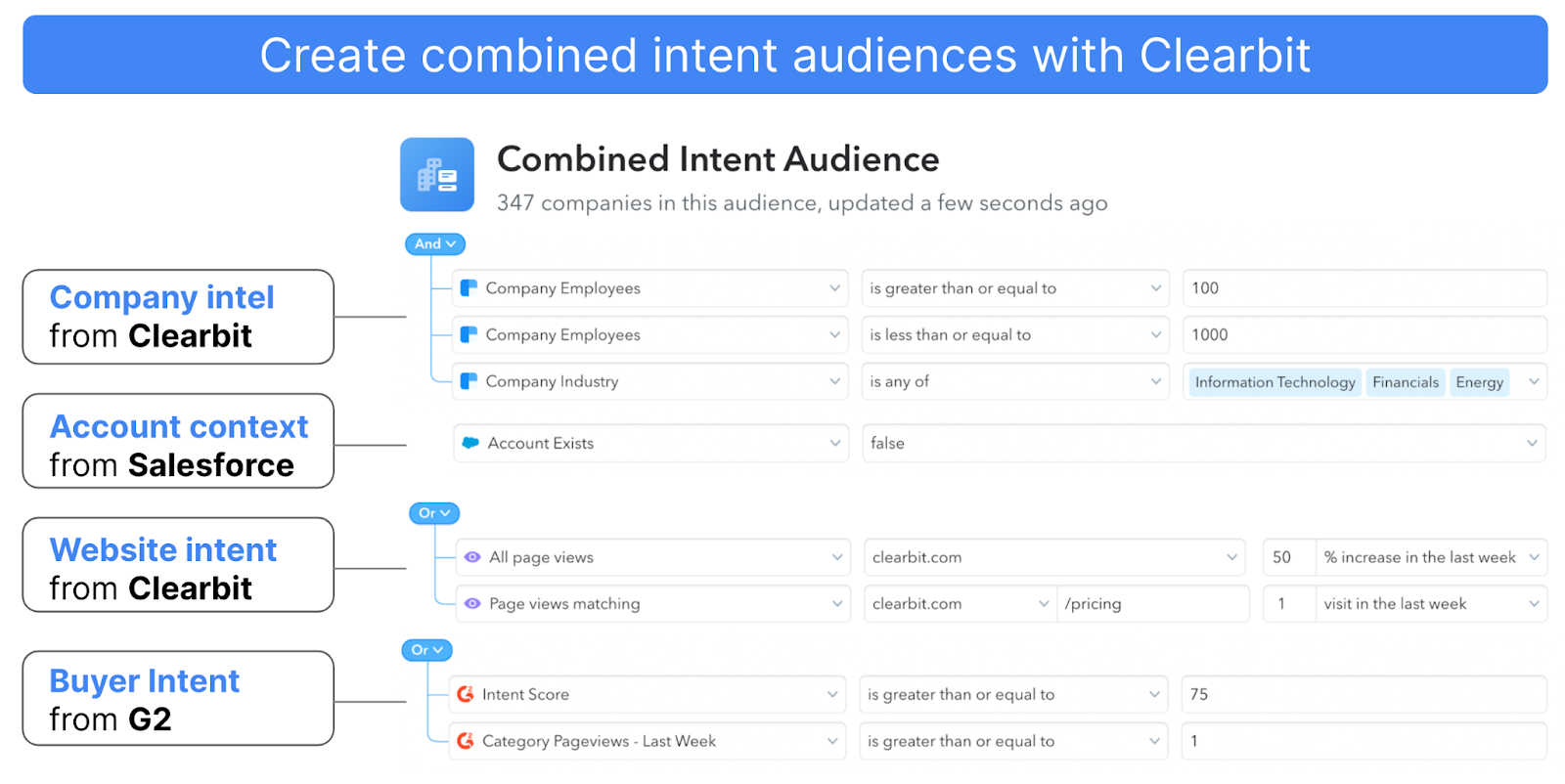Select the Salesforce cloud icon on the Account Exists row
This screenshot has width=1565, height=784.
[x=471, y=442]
